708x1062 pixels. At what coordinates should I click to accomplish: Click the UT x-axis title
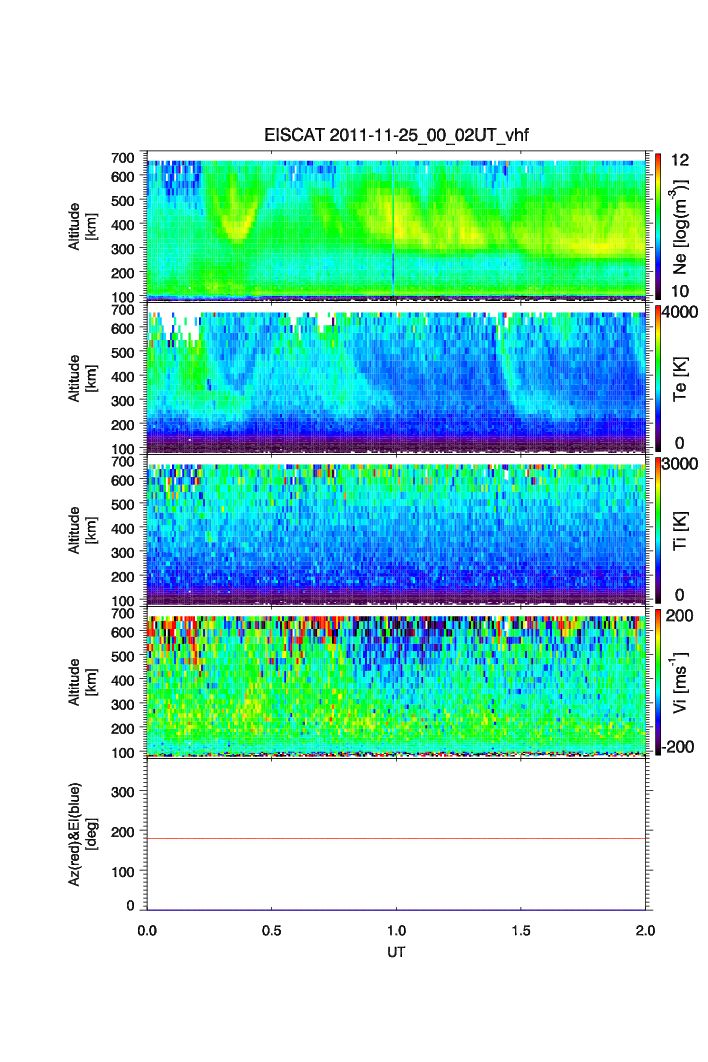coord(396,952)
